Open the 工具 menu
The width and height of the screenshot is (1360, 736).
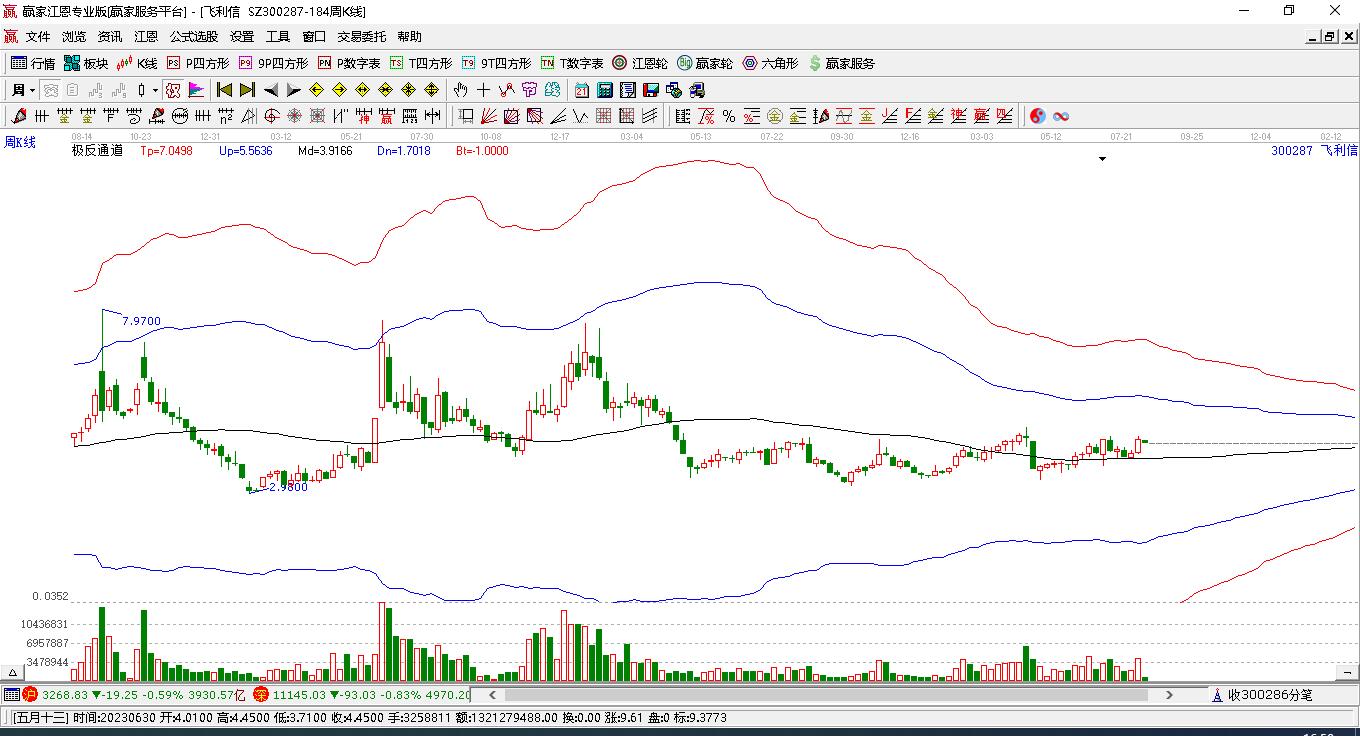[x=278, y=37]
